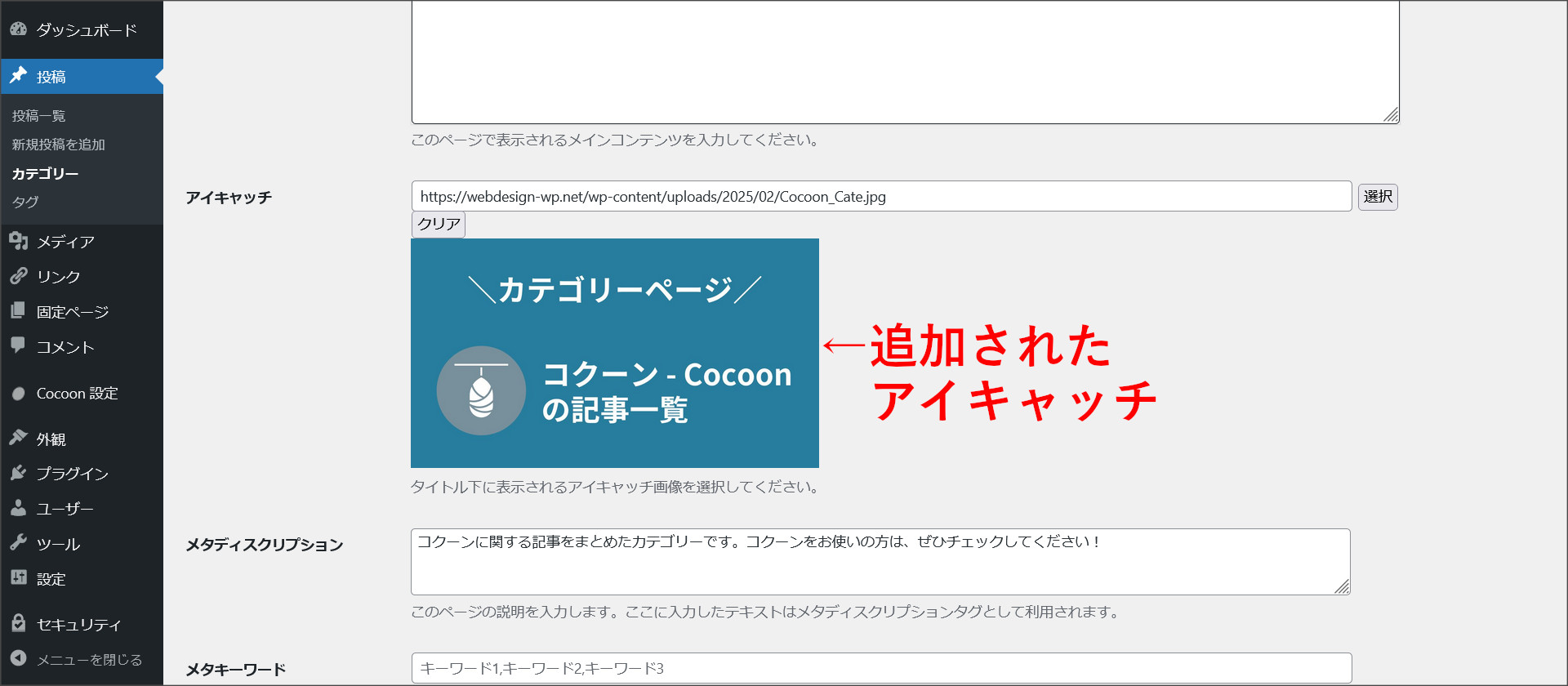Click the chain link icon beside リンク

pyautogui.click(x=19, y=276)
